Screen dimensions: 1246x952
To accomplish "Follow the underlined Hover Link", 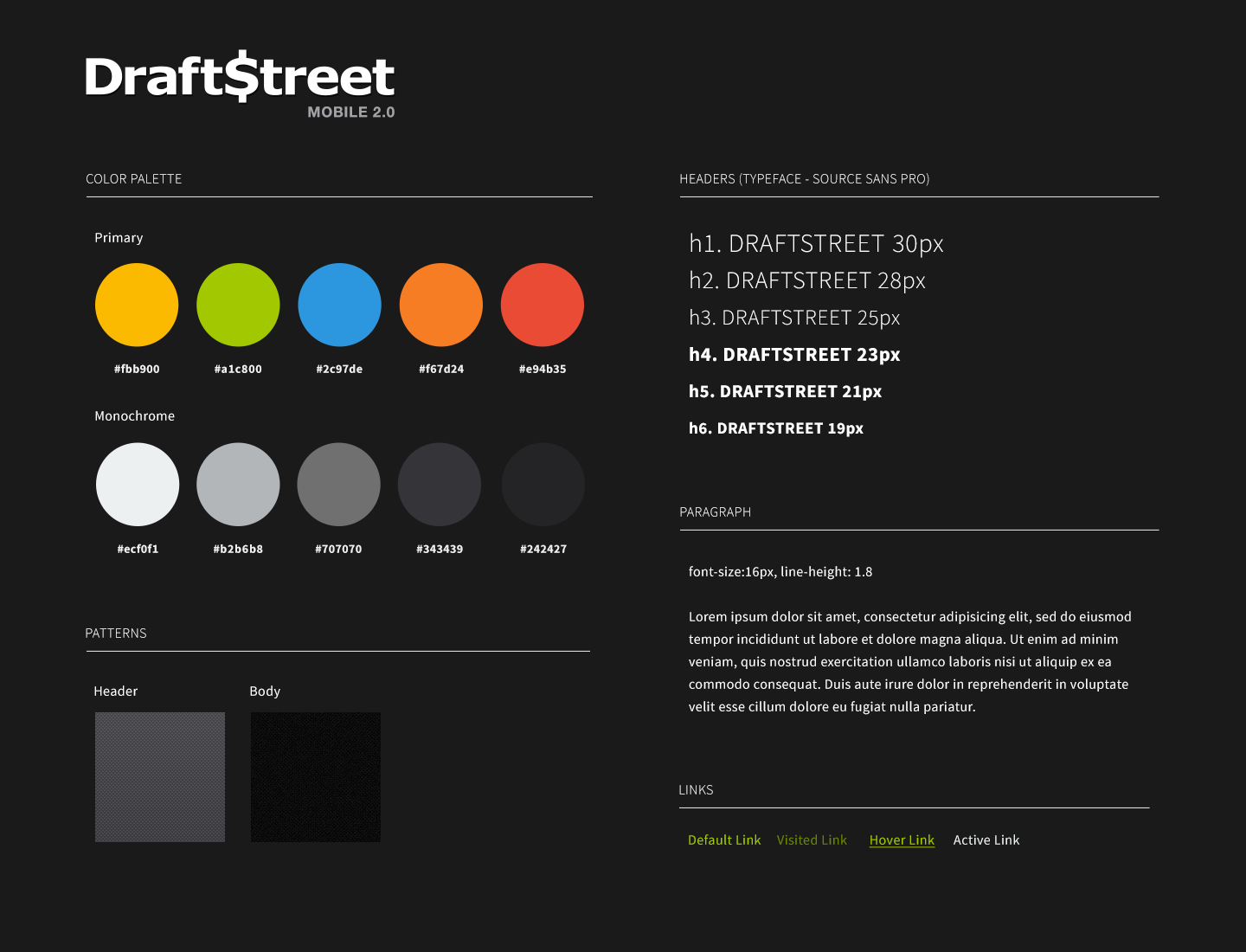I will tap(902, 840).
